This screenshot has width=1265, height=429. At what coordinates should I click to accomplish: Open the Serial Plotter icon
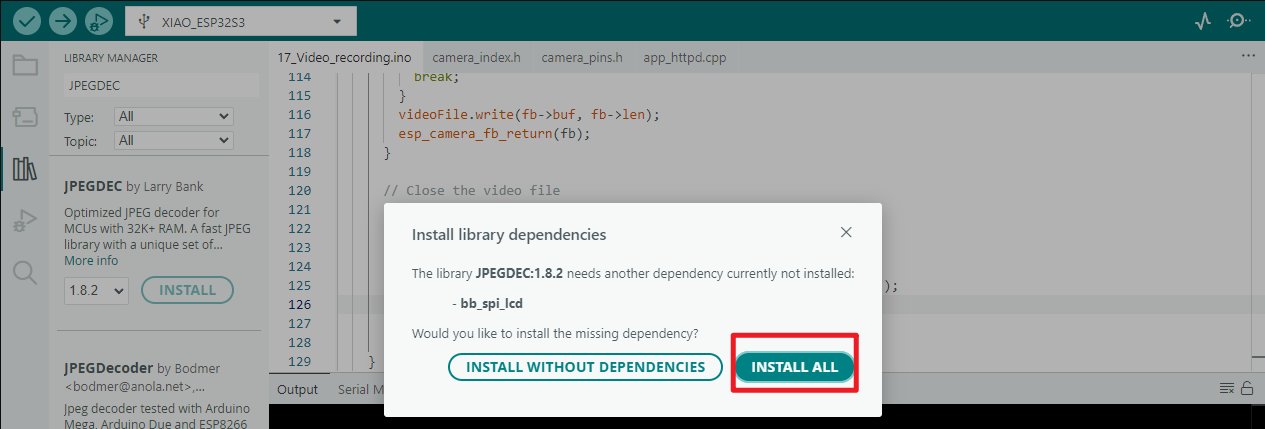click(1203, 21)
